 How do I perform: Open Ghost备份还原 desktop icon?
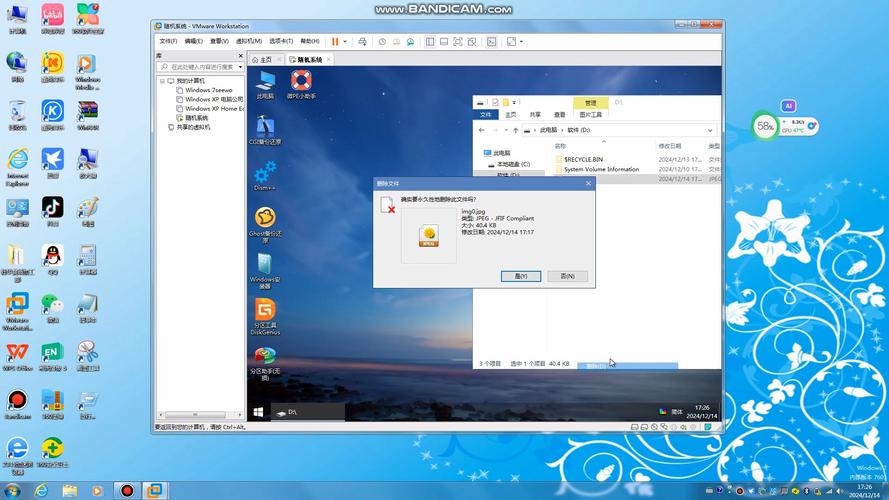(265, 225)
